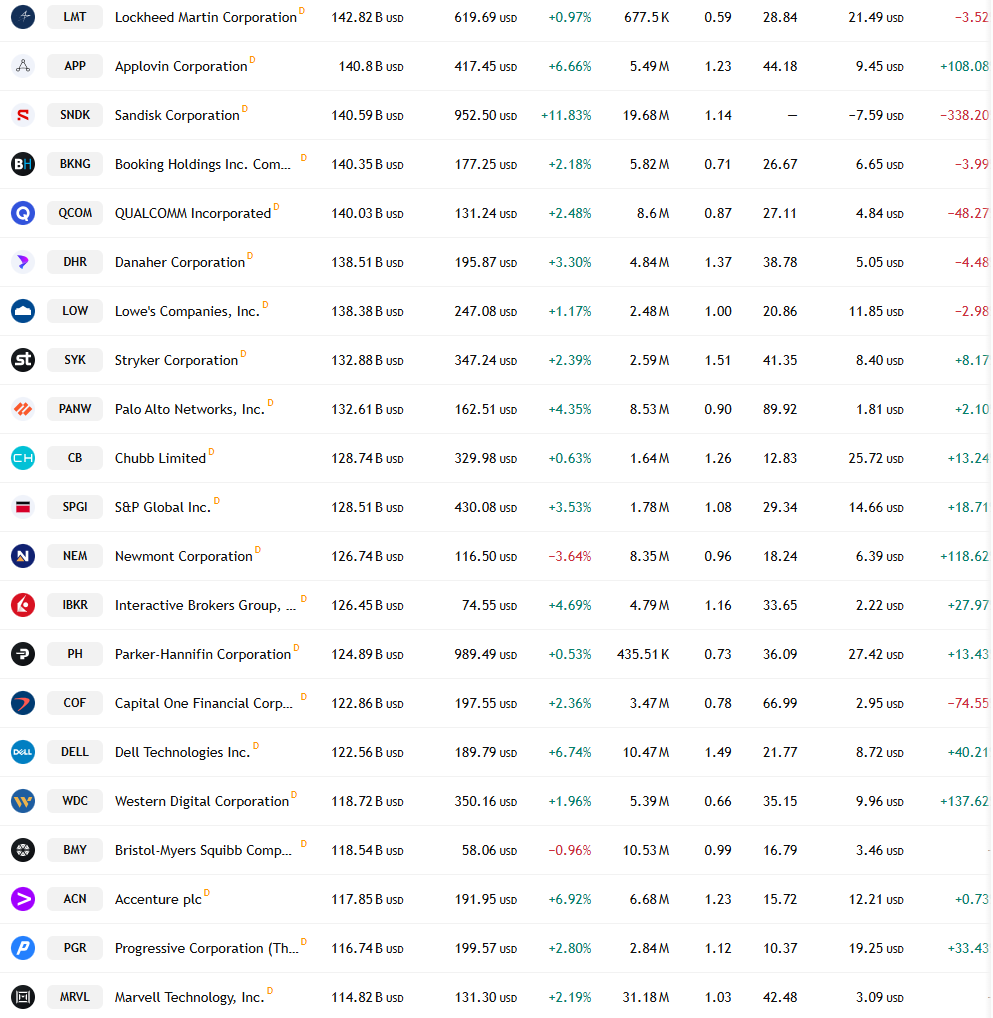Viewport: 993px width, 1018px height.
Task: Open the Accenture plc link
Action: tap(158, 900)
